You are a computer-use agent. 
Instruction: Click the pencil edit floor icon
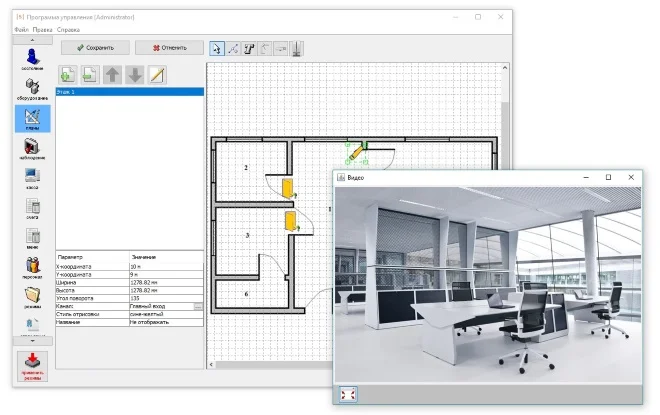[156, 75]
